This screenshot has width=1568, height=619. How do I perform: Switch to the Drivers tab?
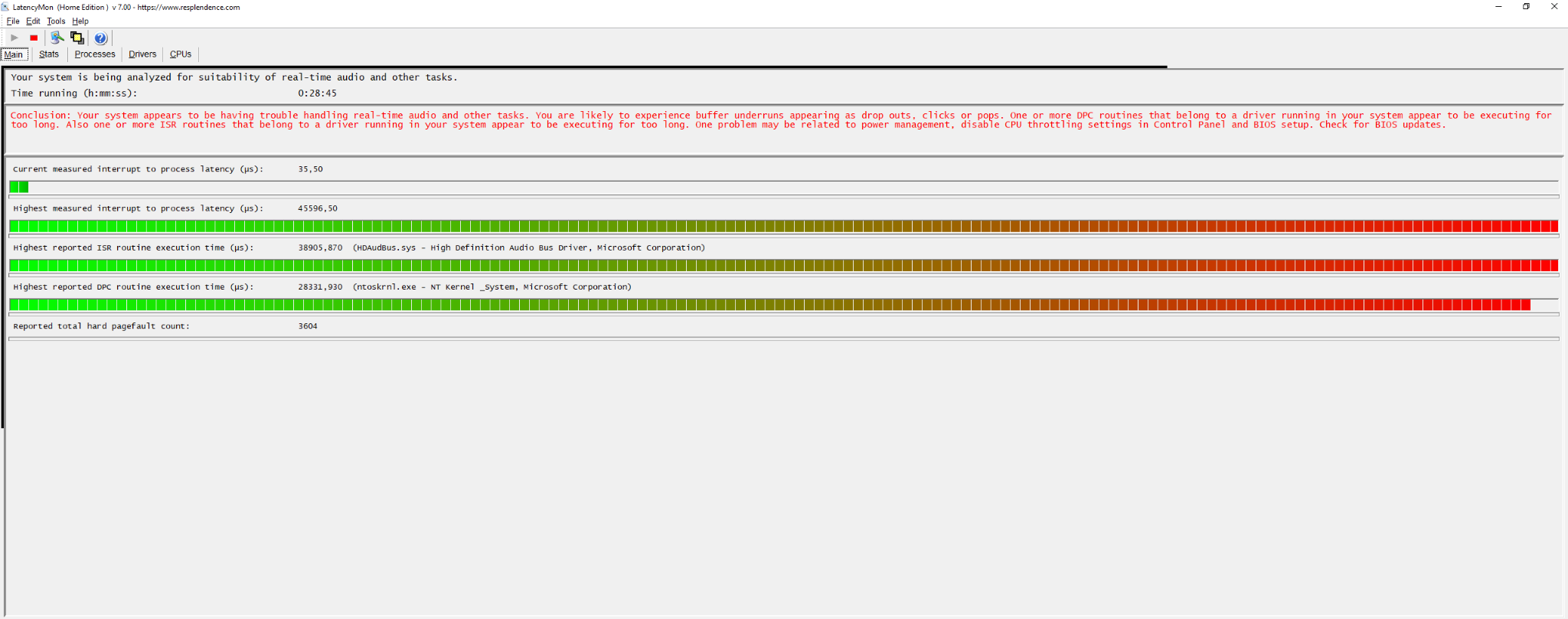pyautogui.click(x=142, y=54)
